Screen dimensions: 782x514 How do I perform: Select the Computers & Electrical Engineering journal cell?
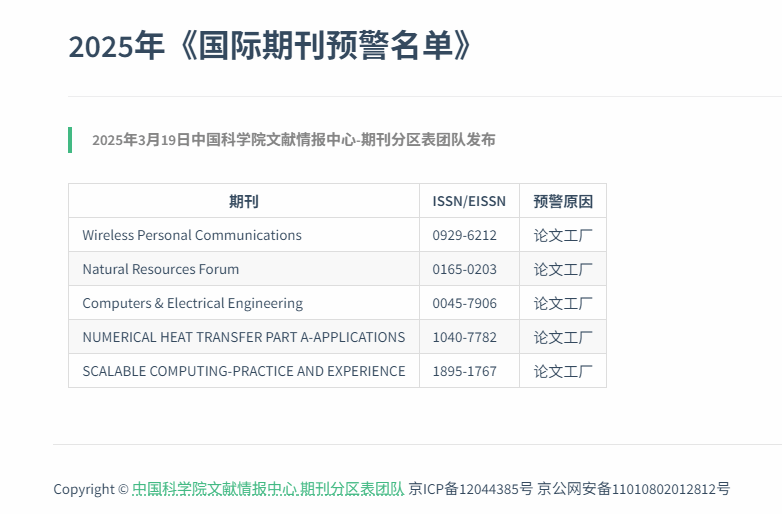click(x=192, y=303)
